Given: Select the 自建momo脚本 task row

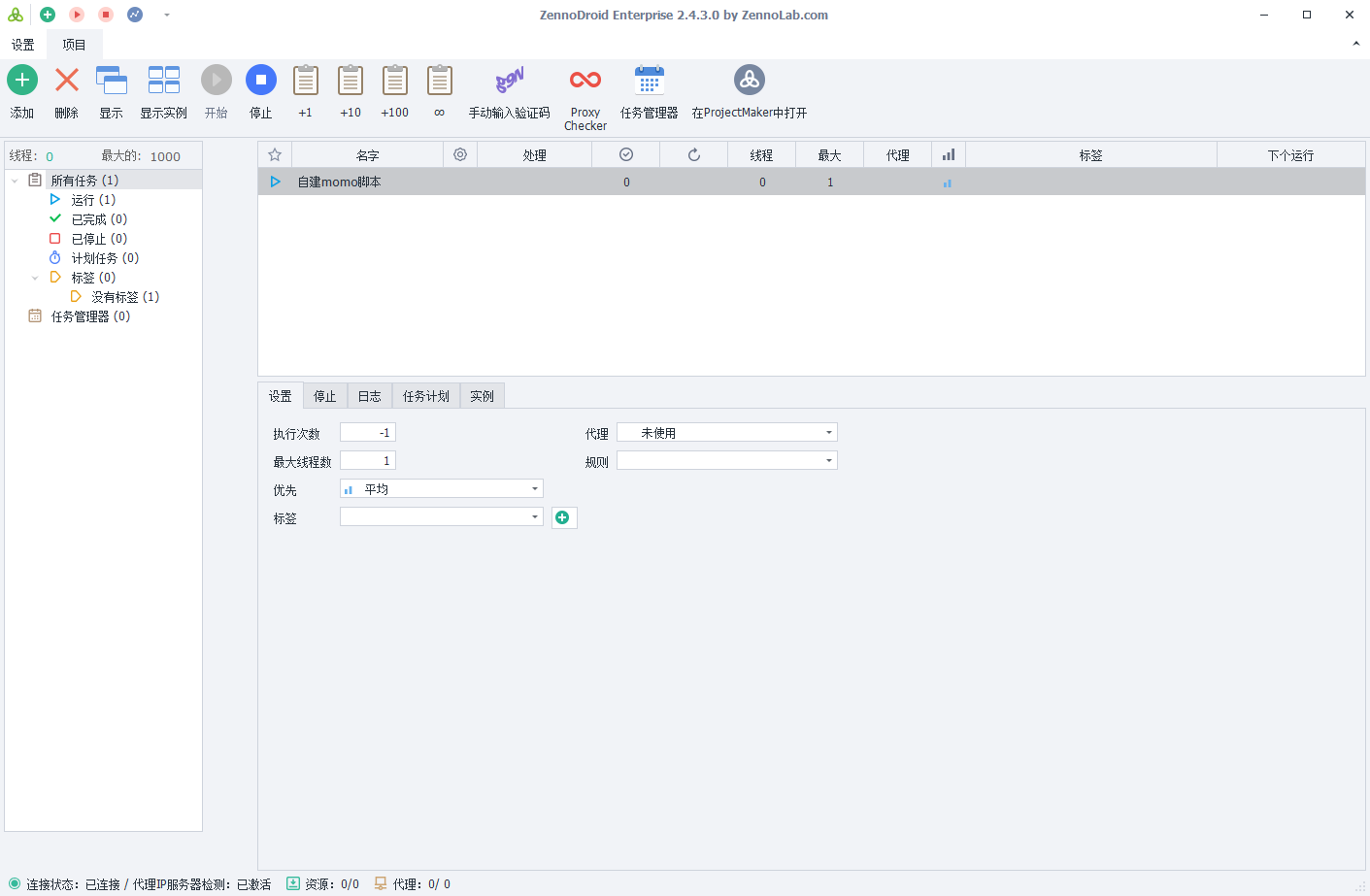Looking at the screenshot, I should click(812, 182).
